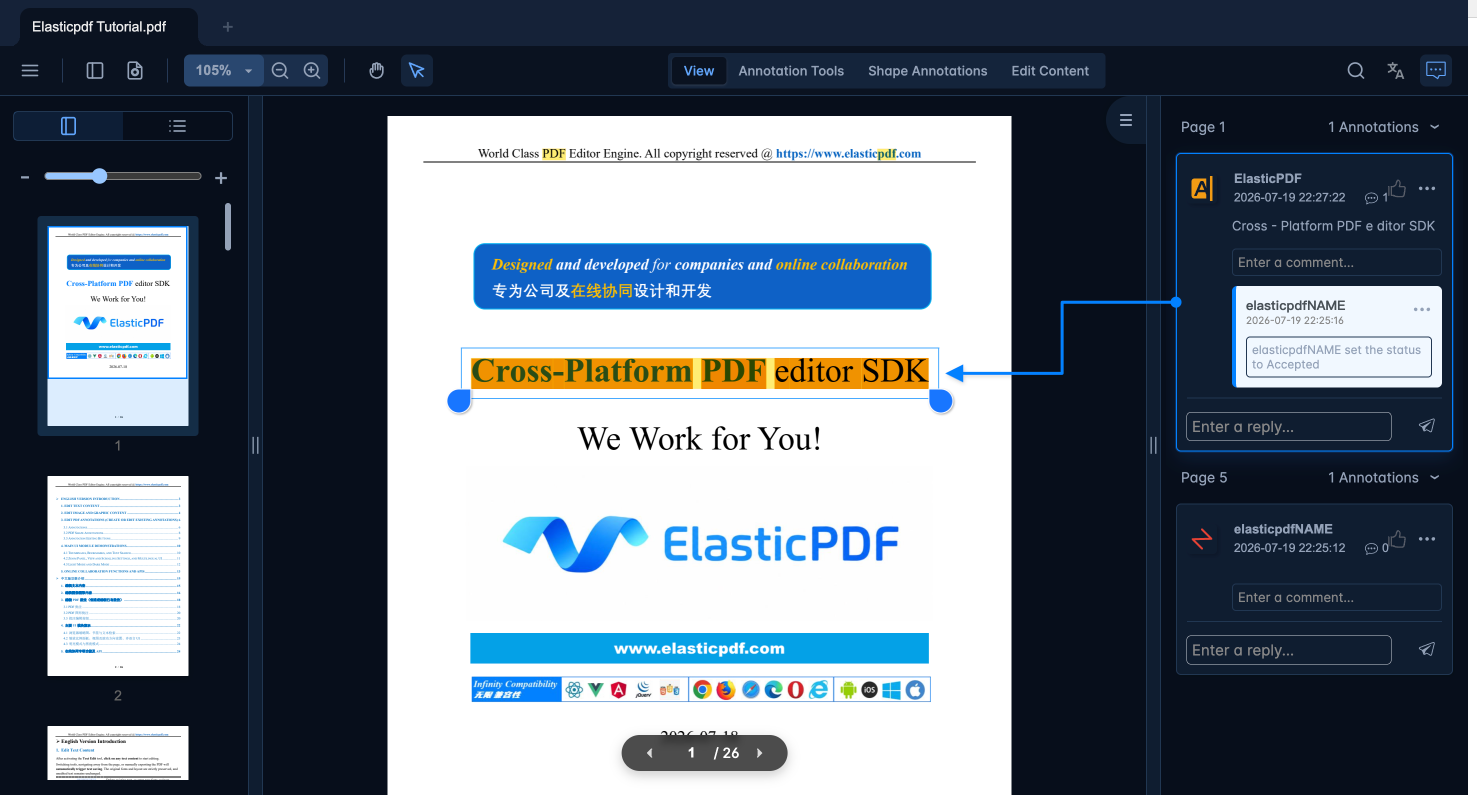Toggle the left sidebar panel icon
1477x795 pixels.
pos(95,71)
